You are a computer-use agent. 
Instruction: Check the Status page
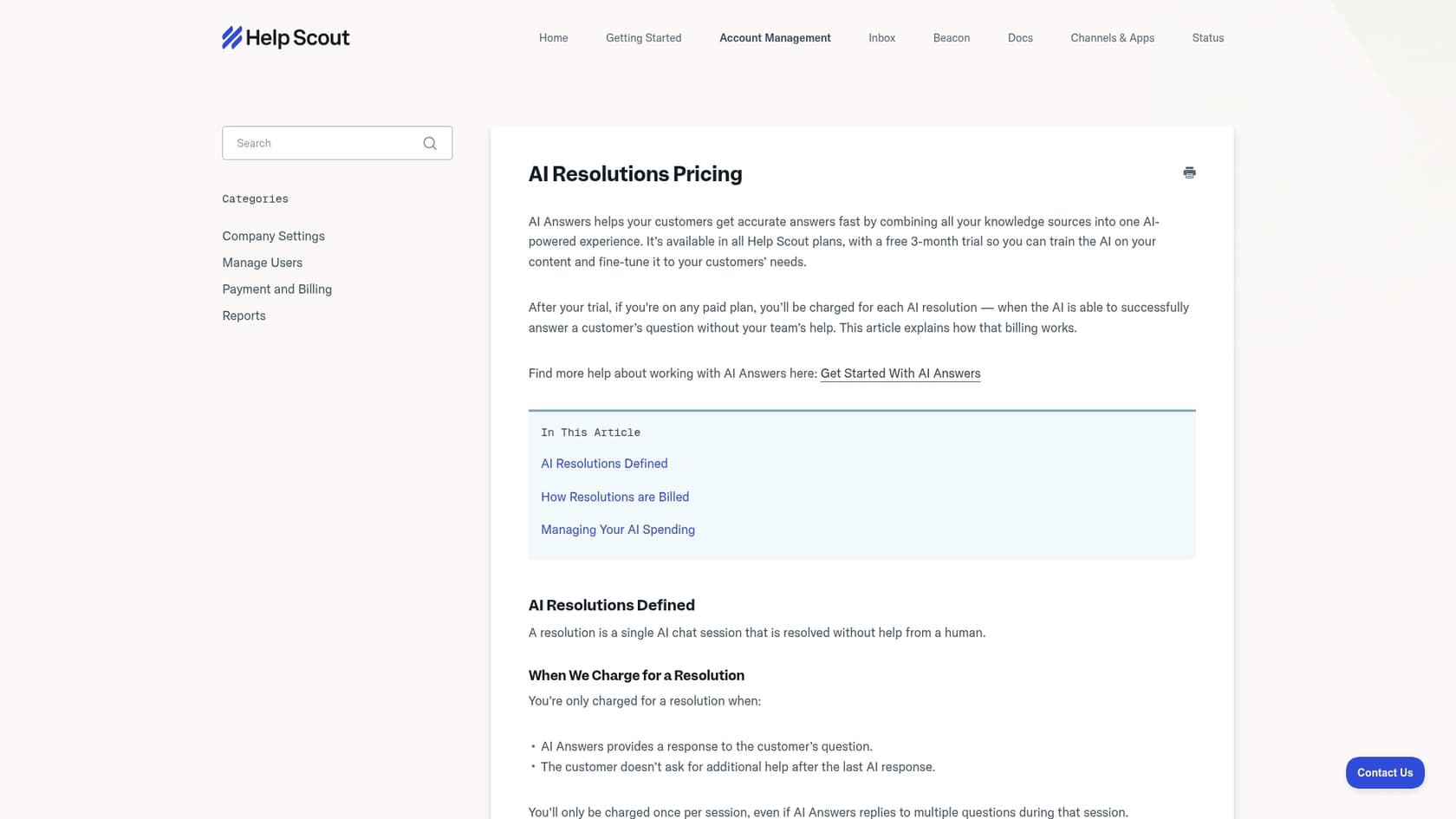[x=1207, y=37]
